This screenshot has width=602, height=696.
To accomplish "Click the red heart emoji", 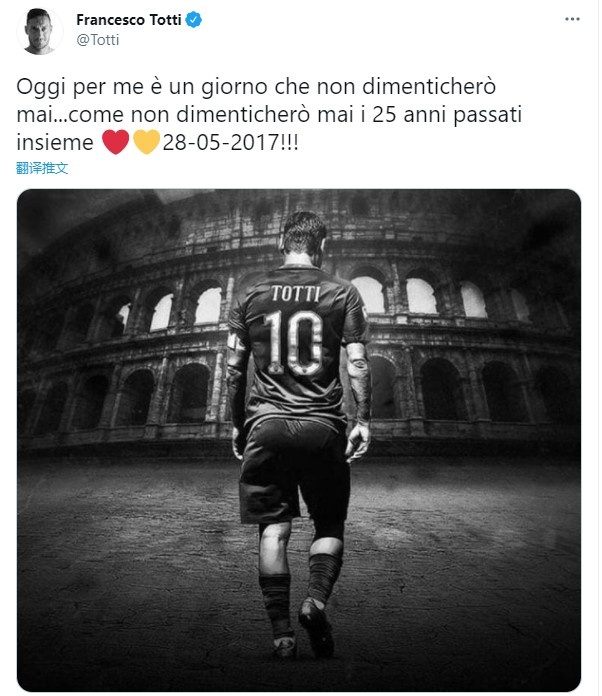I will pyautogui.click(x=115, y=142).
